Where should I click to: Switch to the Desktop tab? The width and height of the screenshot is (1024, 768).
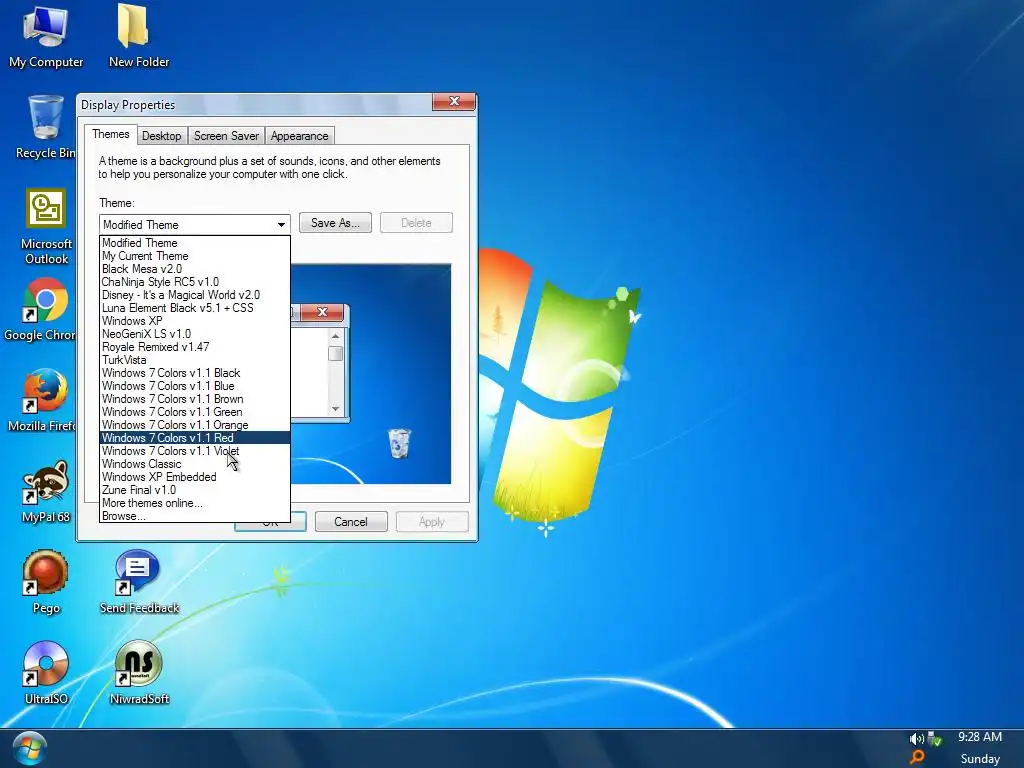161,136
